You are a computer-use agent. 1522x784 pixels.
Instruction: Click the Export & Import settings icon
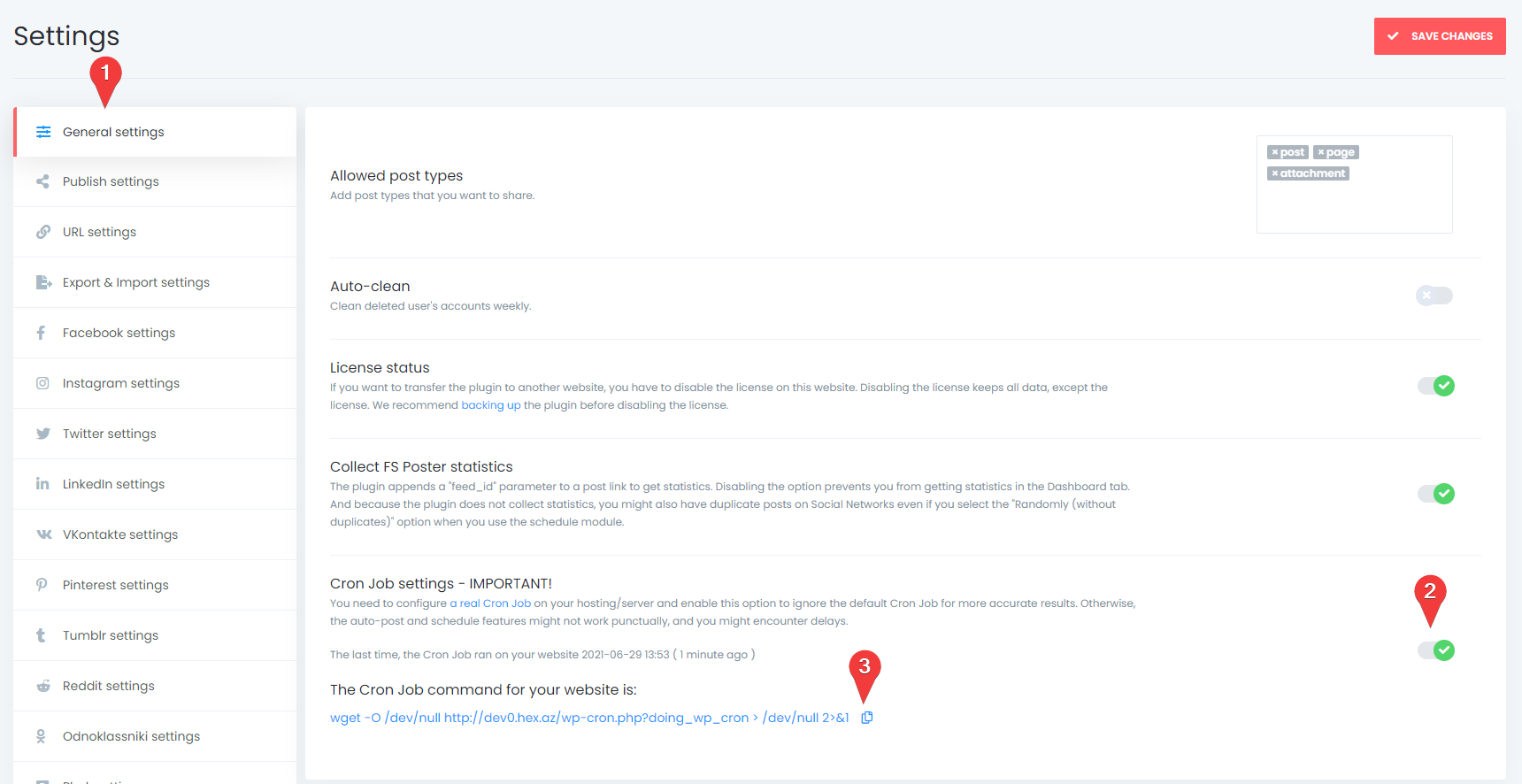click(43, 282)
